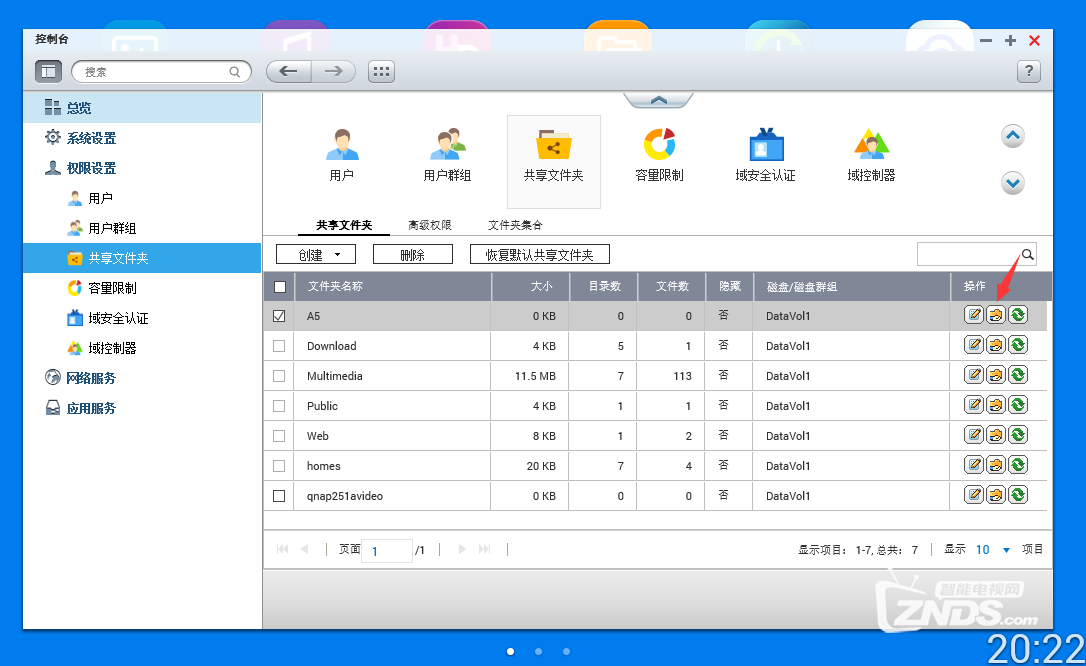
Task: Click the 搜索 search box in toolbar
Action: pyautogui.click(x=161, y=71)
